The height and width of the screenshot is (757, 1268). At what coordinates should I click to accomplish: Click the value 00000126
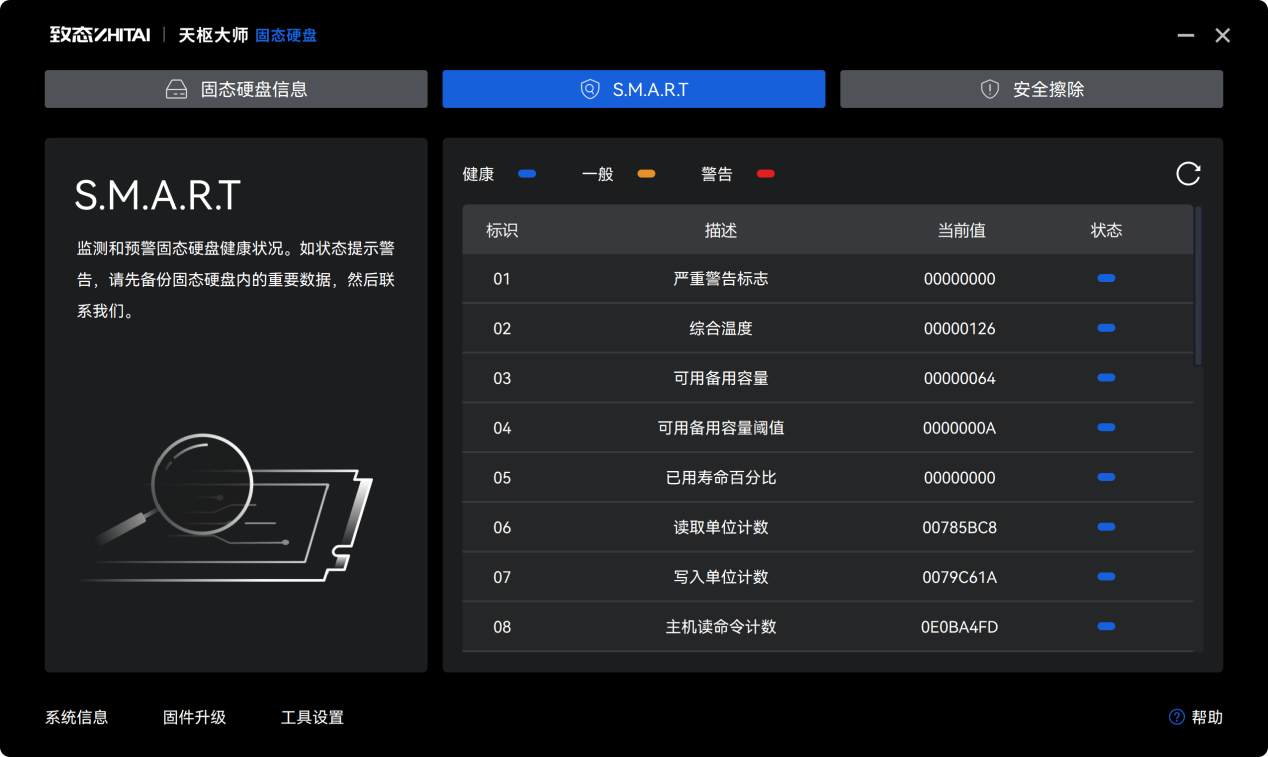point(960,329)
